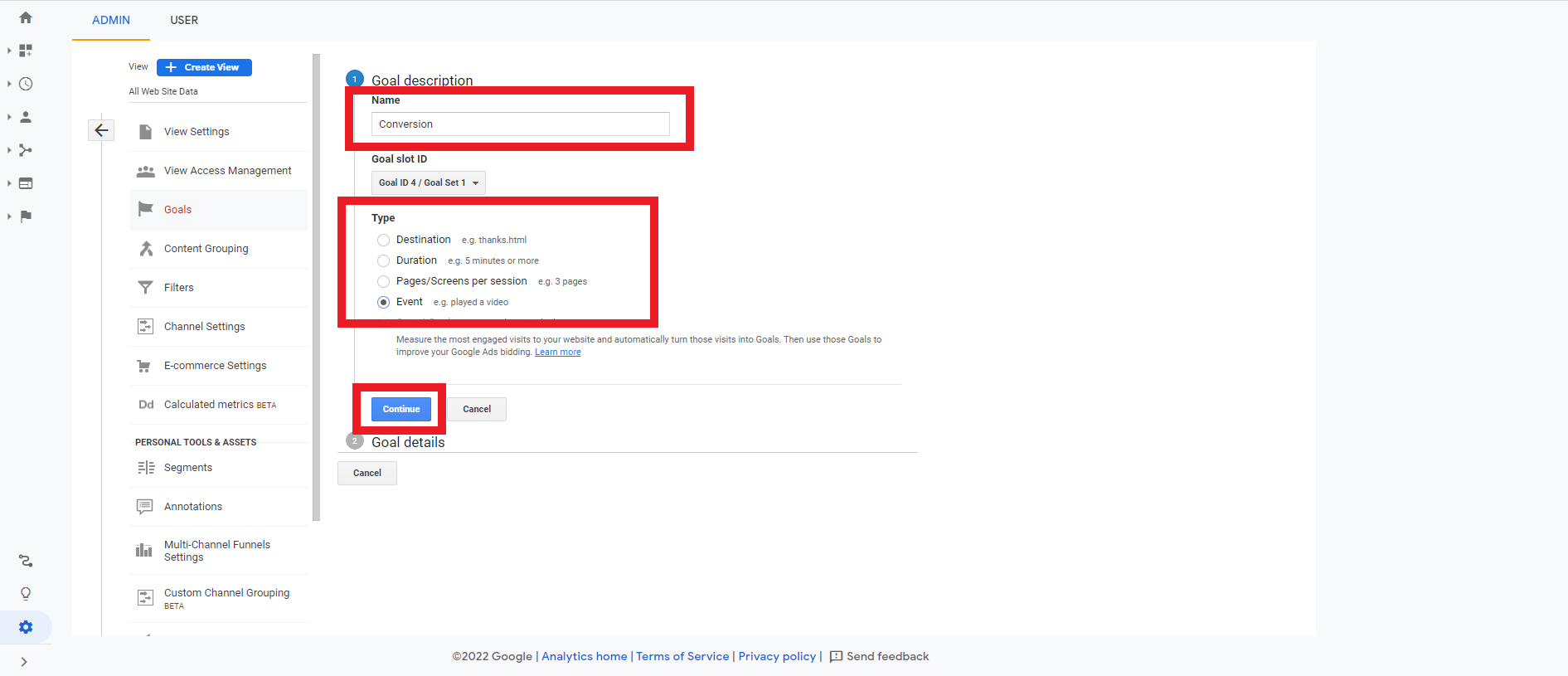Open the Discover lightbulb icon

tap(26, 594)
